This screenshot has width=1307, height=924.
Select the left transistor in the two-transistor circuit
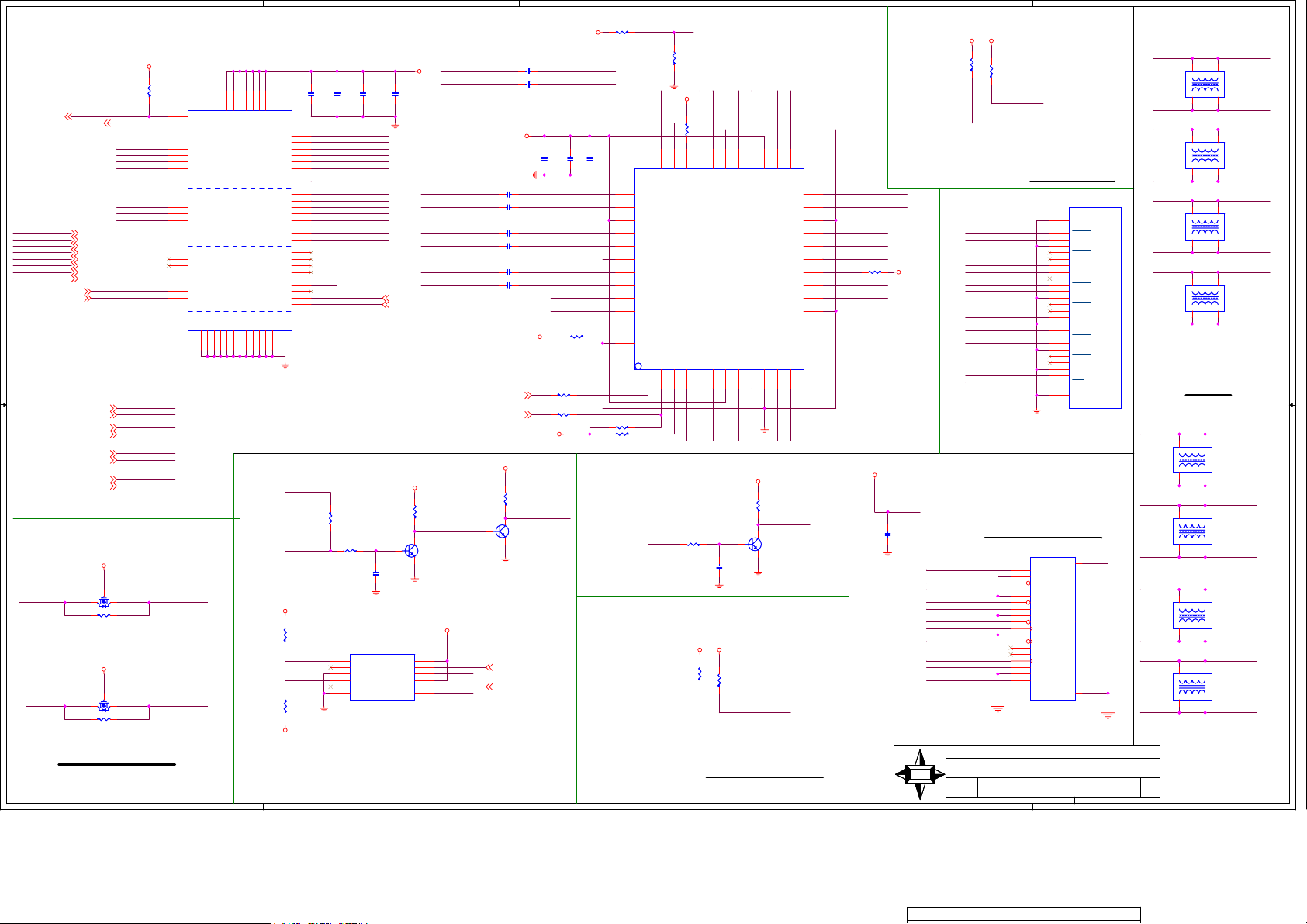[x=411, y=551]
